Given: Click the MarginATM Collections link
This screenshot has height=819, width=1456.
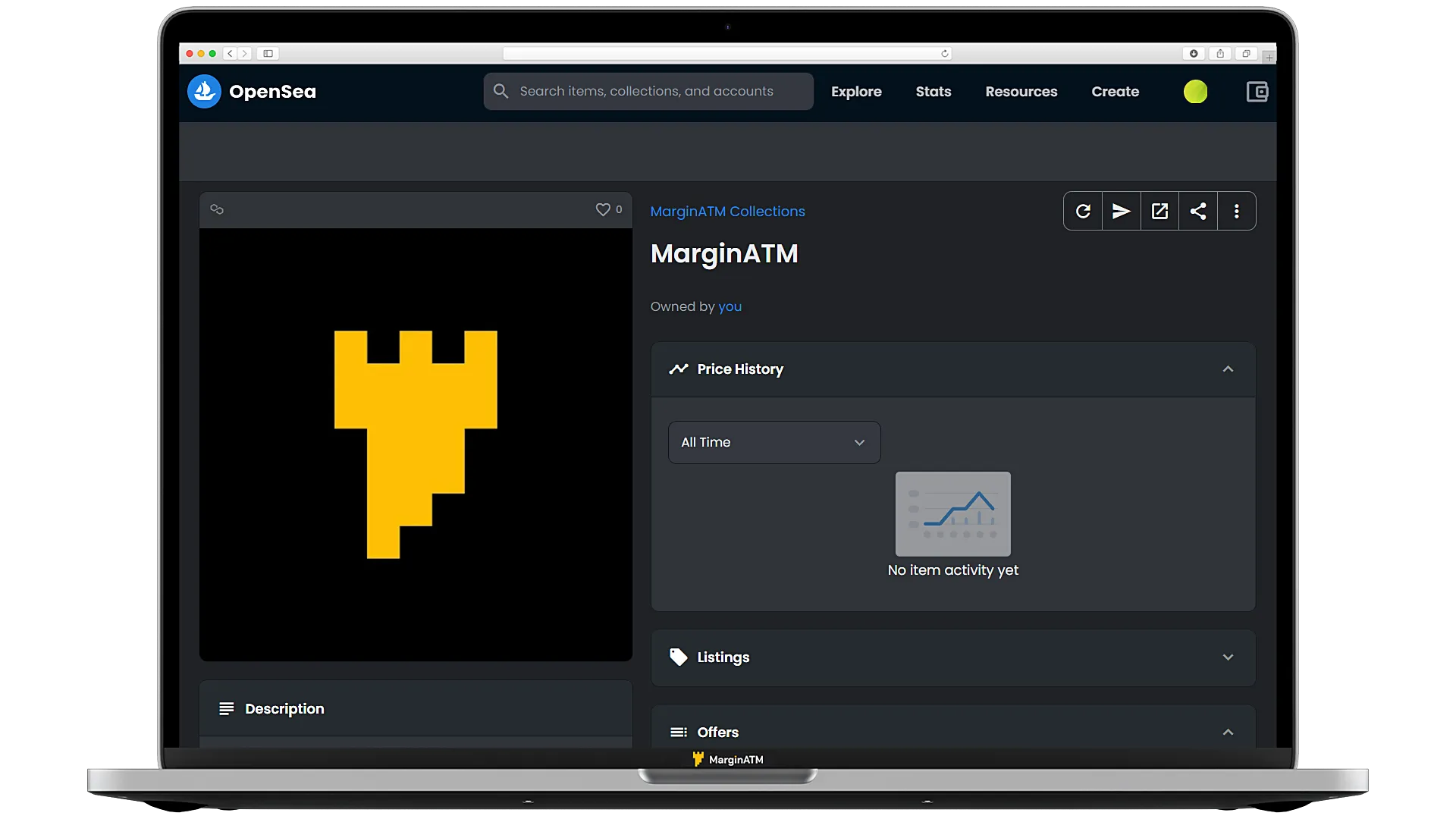Looking at the screenshot, I should click(x=728, y=211).
